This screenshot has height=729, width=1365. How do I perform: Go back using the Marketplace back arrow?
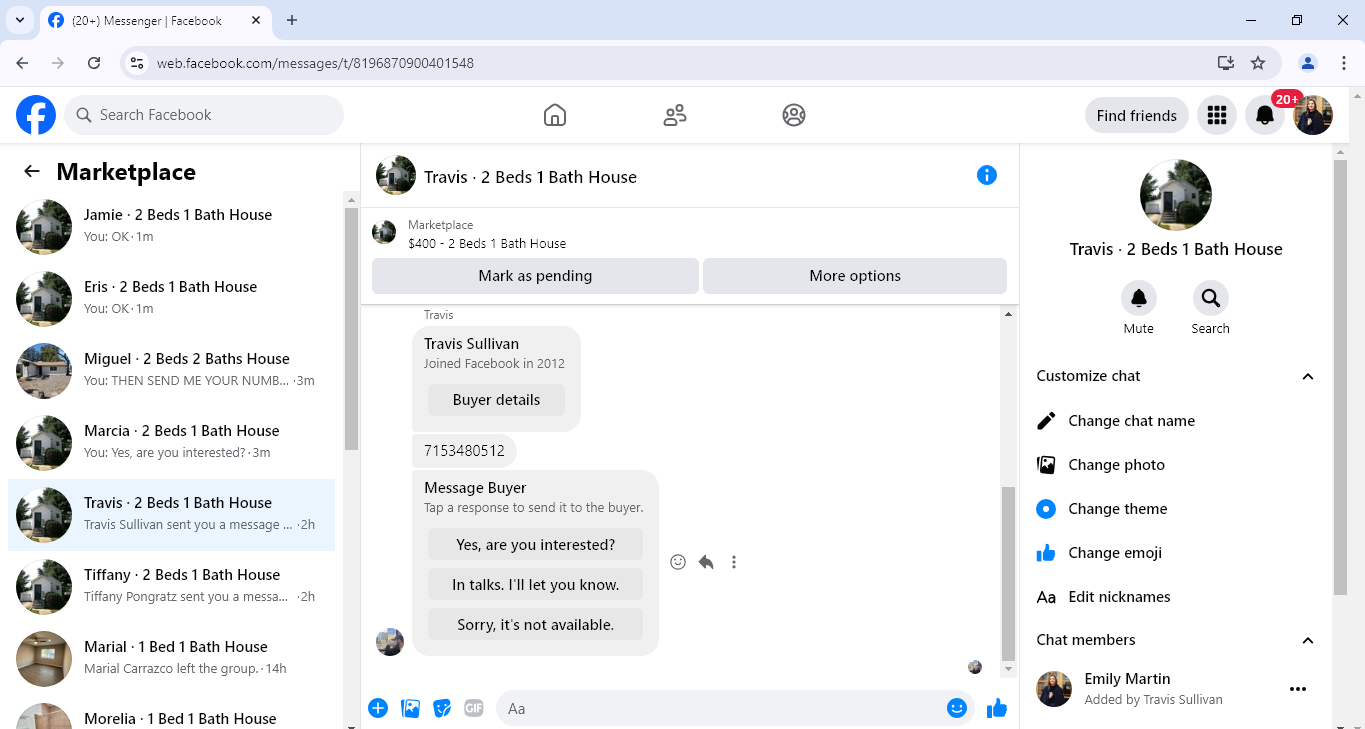[x=32, y=171]
